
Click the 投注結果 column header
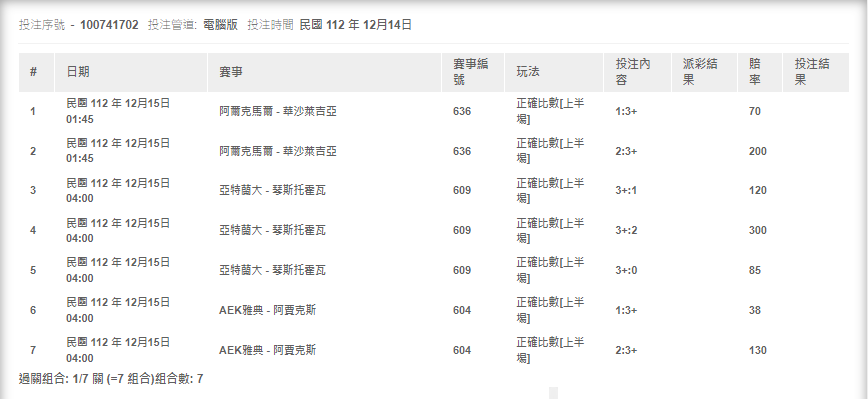(816, 72)
